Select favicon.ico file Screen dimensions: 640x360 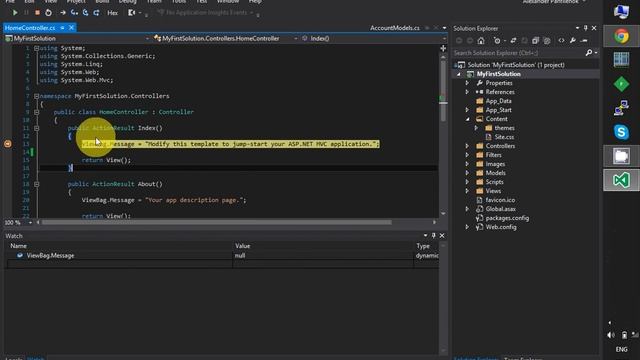[x=500, y=200]
